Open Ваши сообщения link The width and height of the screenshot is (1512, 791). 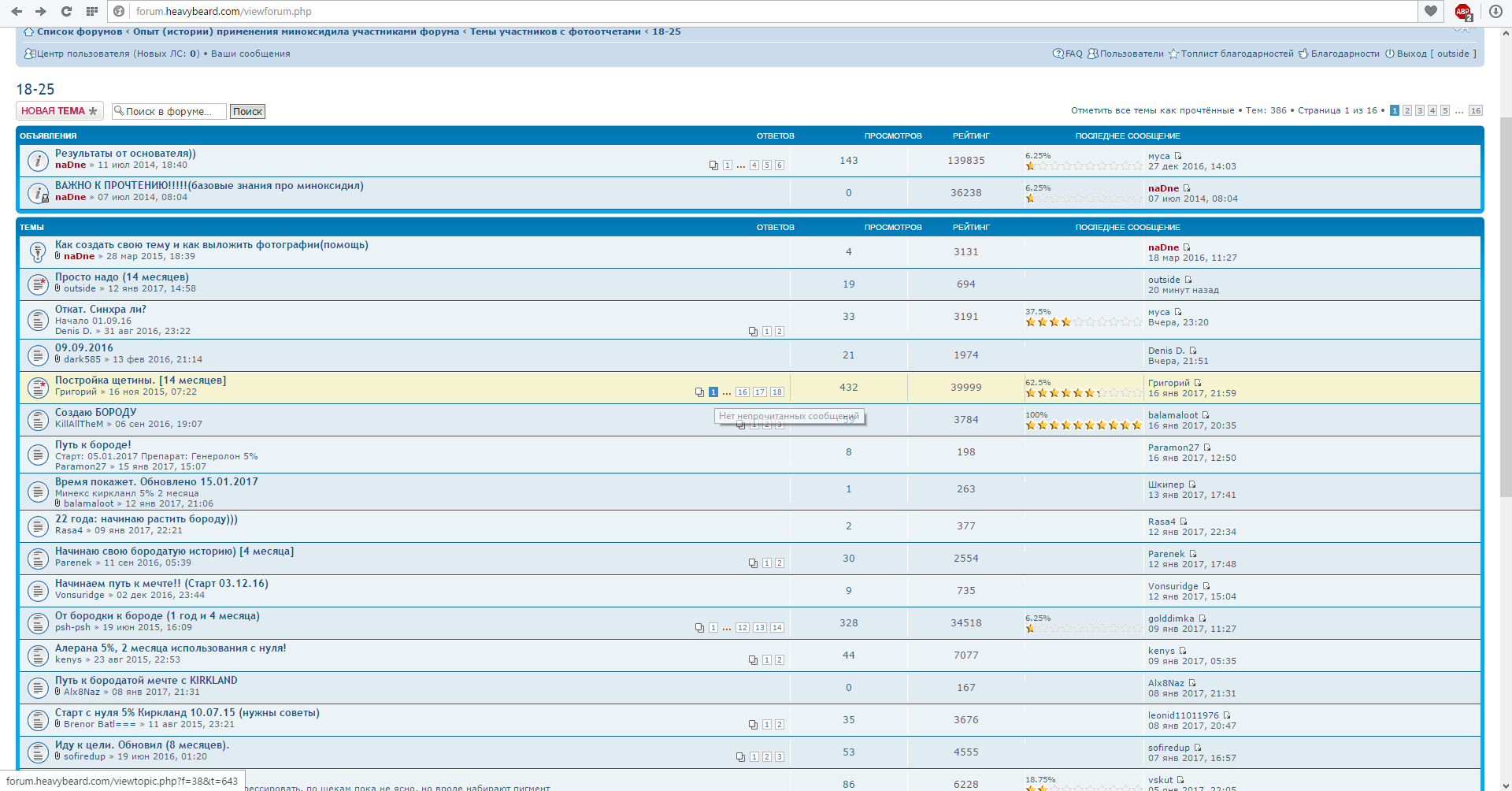tap(250, 54)
